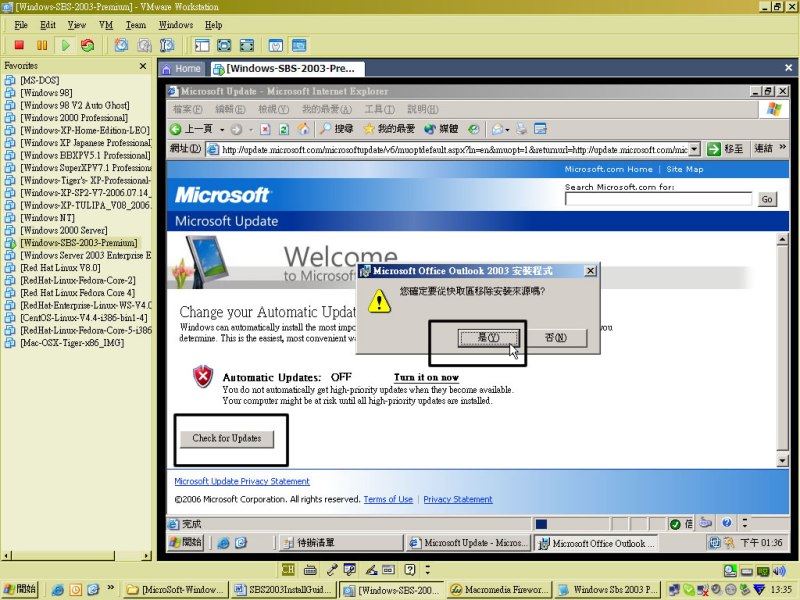Expand hidden quick launch icons in host taskbar
Viewport: 800px width, 600px height.
pos(111,588)
